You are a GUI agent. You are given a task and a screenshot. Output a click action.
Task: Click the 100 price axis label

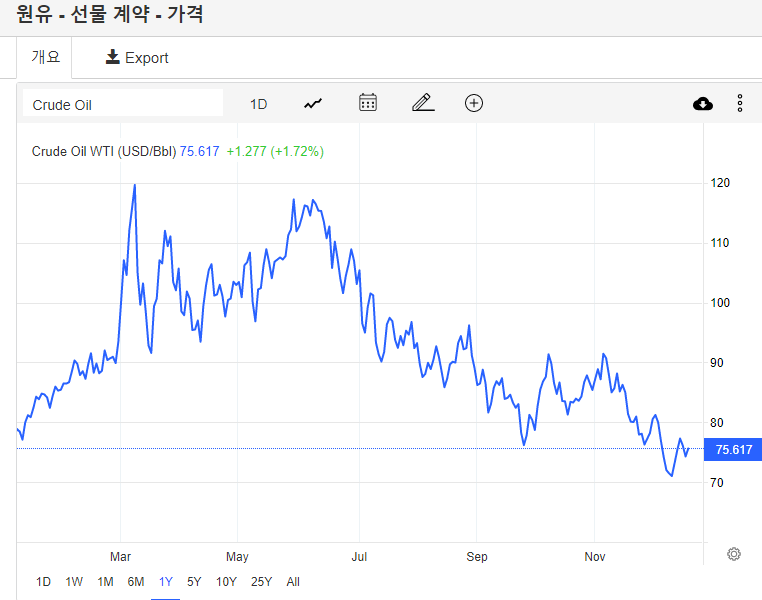pyautogui.click(x=720, y=303)
